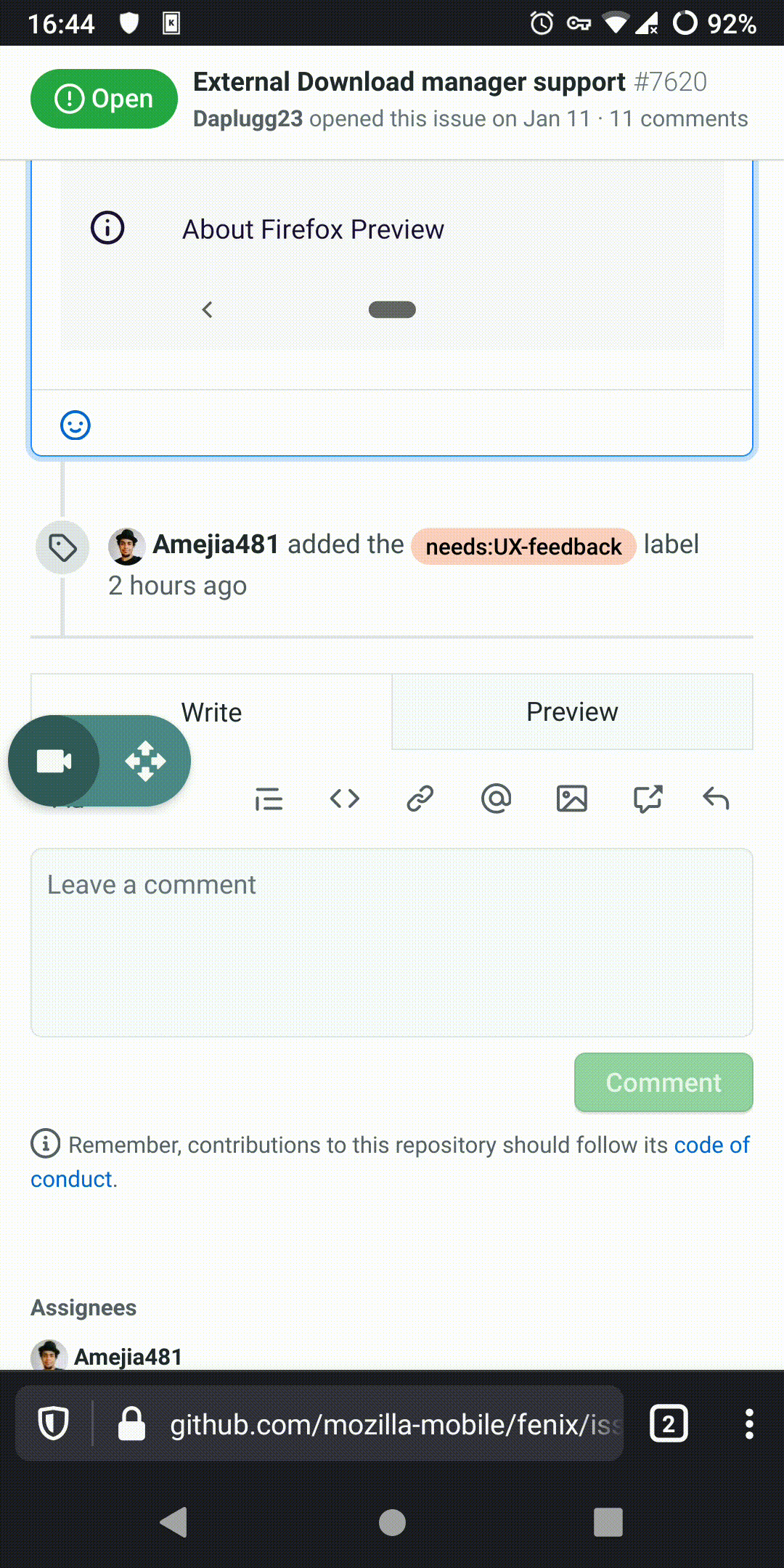Viewport: 784px width, 1568px height.
Task: Add a link with the chain icon
Action: 420,799
